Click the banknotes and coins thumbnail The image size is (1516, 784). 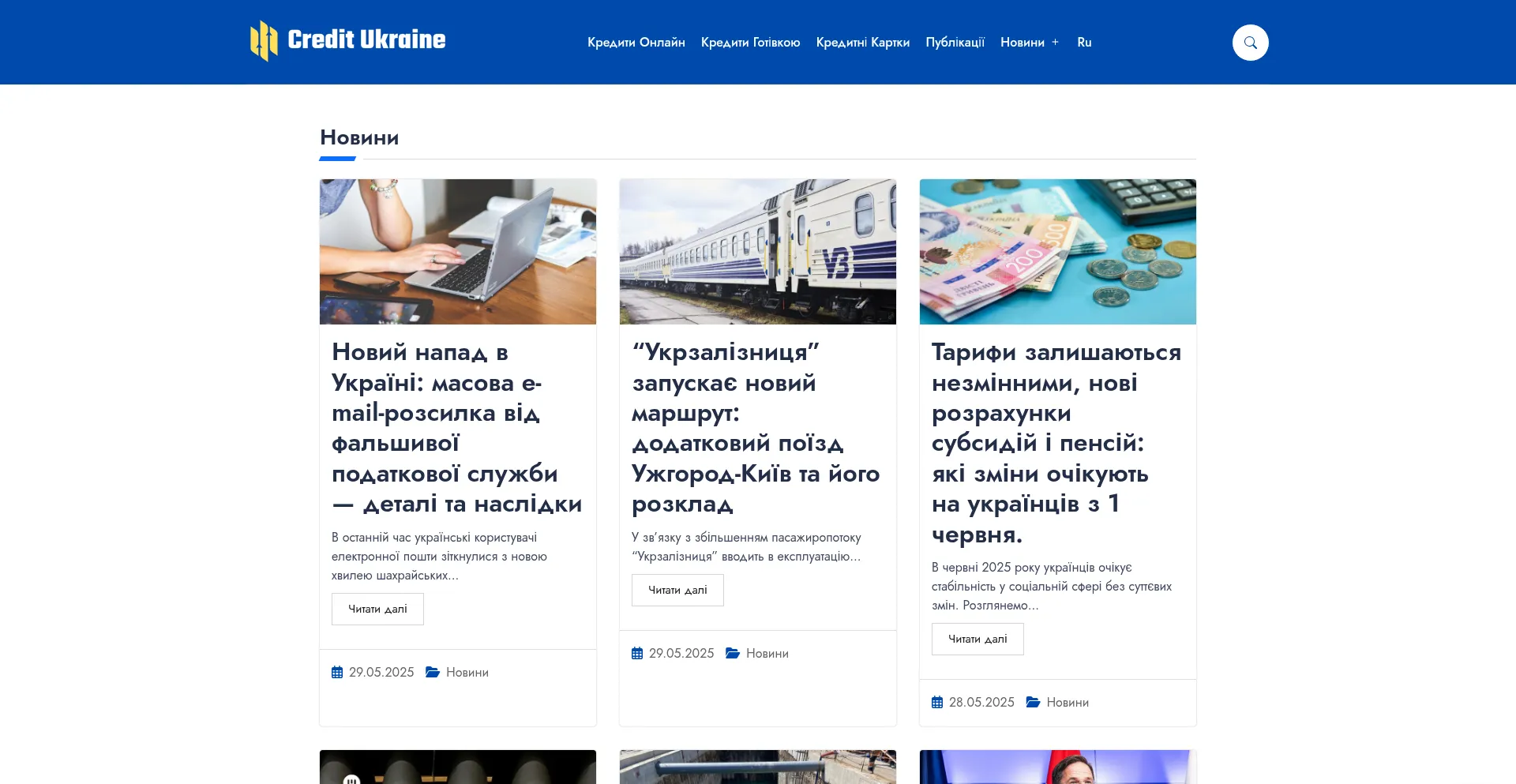coord(1058,252)
